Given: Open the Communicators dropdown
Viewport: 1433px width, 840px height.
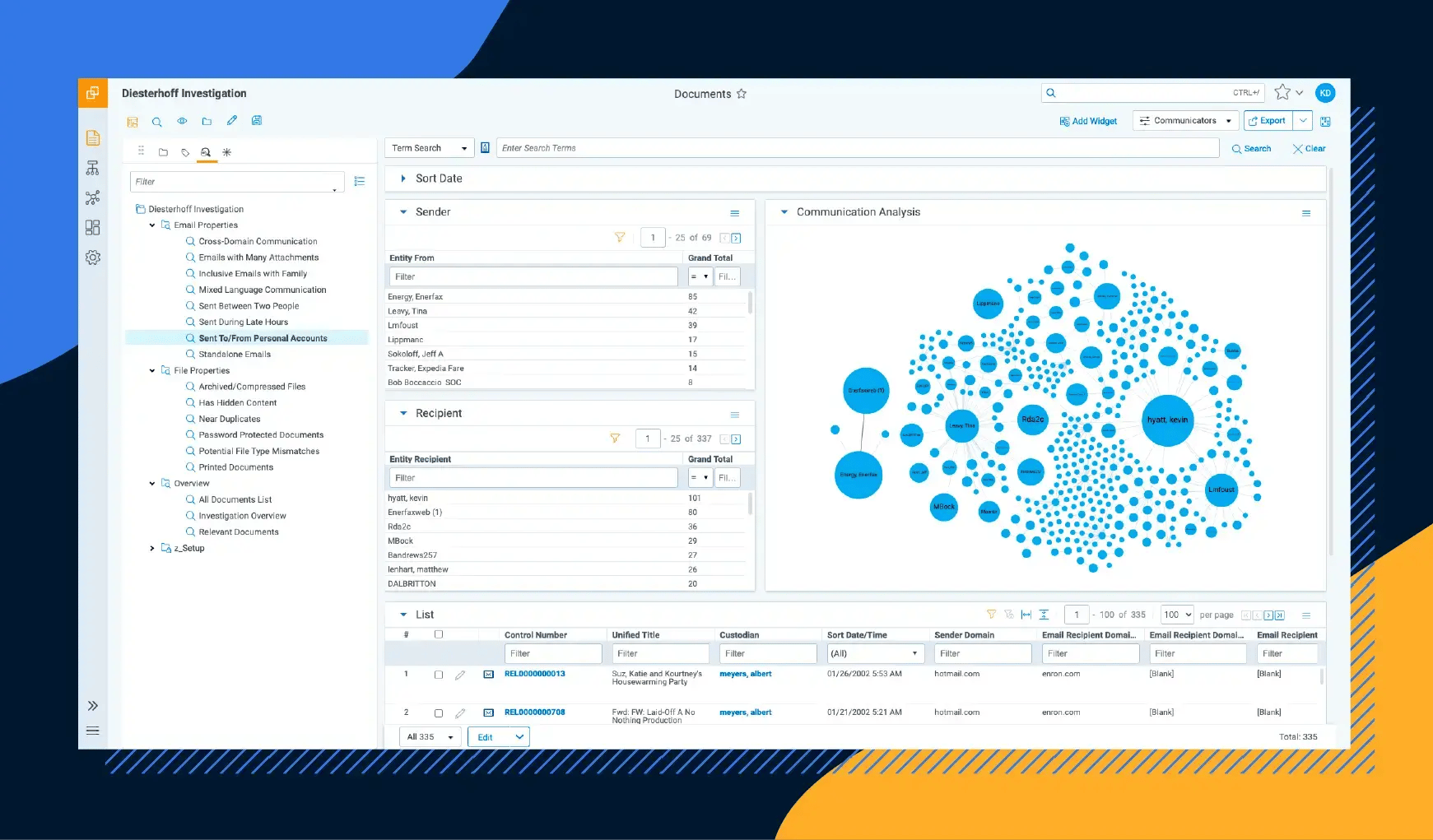Looking at the screenshot, I should (1186, 121).
